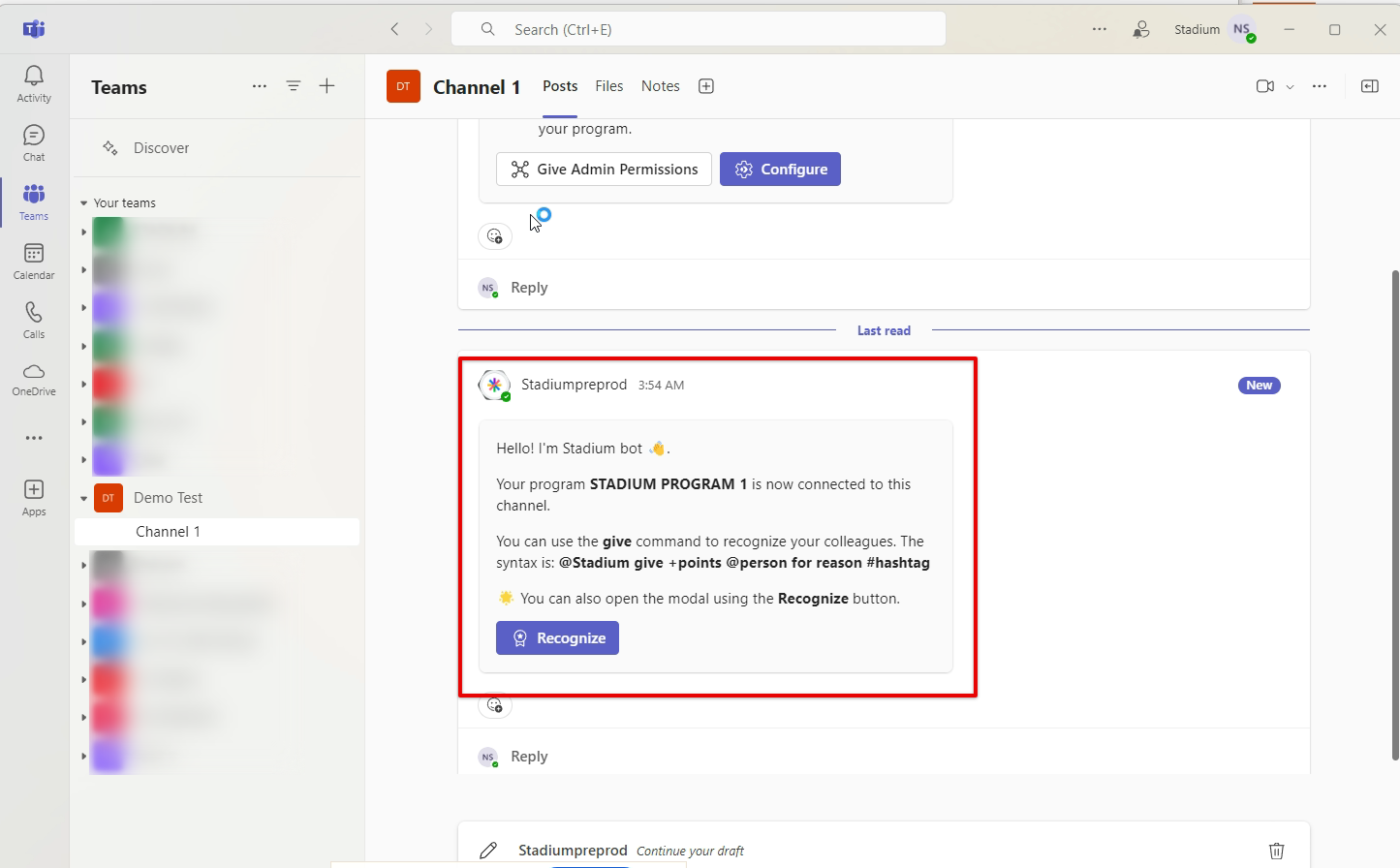Click the Stadiumpreprod sender name
Viewport: 1400px width, 868px height.
click(x=574, y=385)
